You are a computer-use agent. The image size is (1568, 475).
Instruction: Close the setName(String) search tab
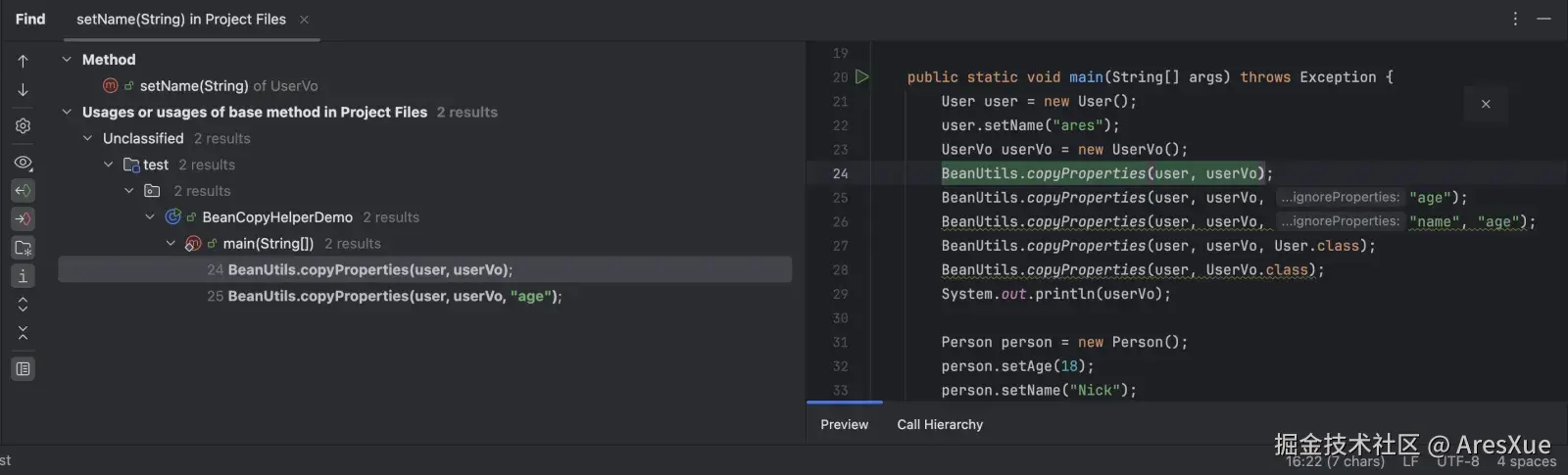[304, 20]
